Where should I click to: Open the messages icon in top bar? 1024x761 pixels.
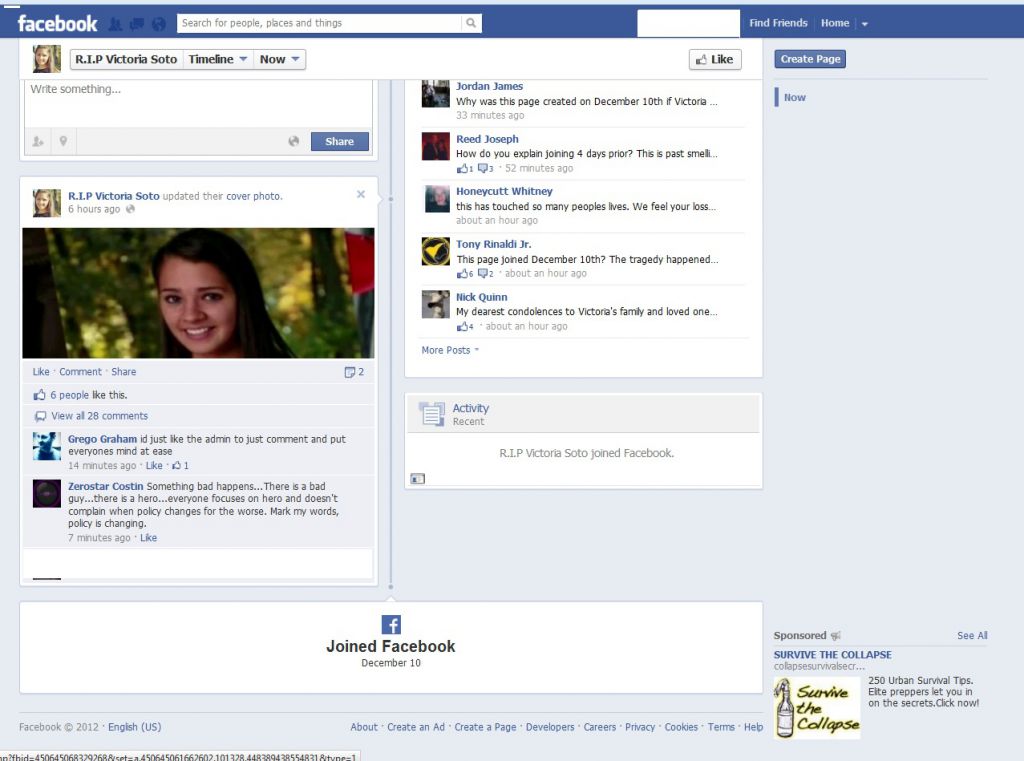pos(137,24)
